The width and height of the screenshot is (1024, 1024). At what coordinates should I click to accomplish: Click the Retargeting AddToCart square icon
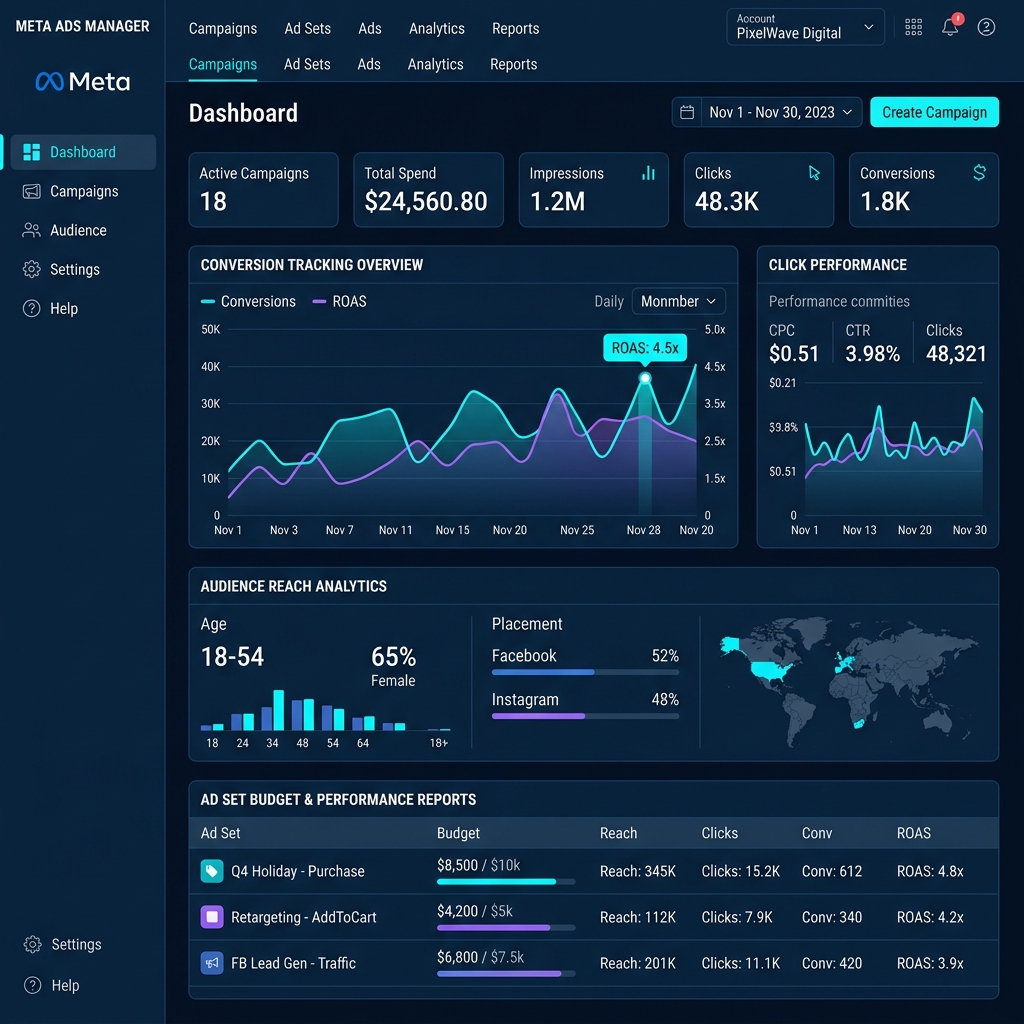212,917
